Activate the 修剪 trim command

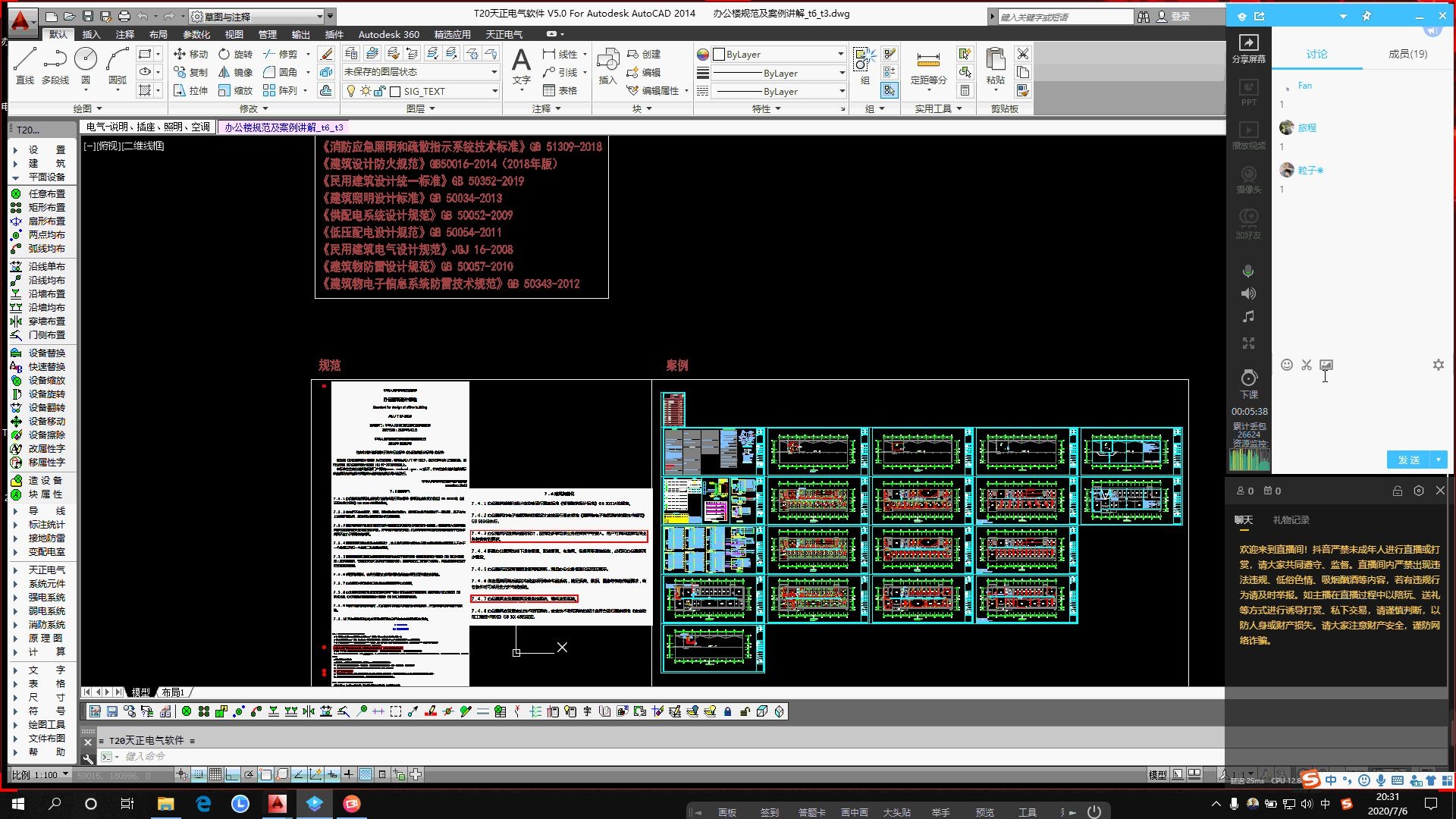click(280, 54)
